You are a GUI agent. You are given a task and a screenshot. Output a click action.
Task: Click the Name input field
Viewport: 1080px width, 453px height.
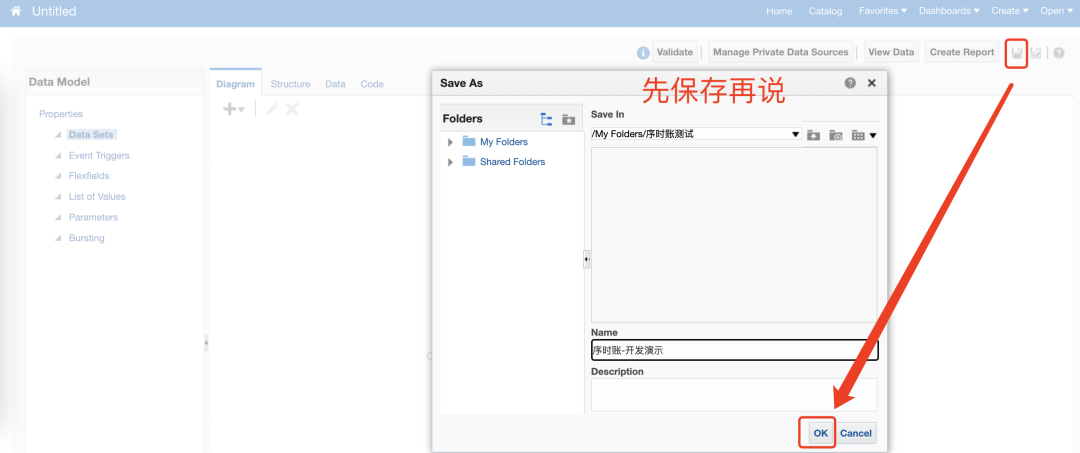734,350
